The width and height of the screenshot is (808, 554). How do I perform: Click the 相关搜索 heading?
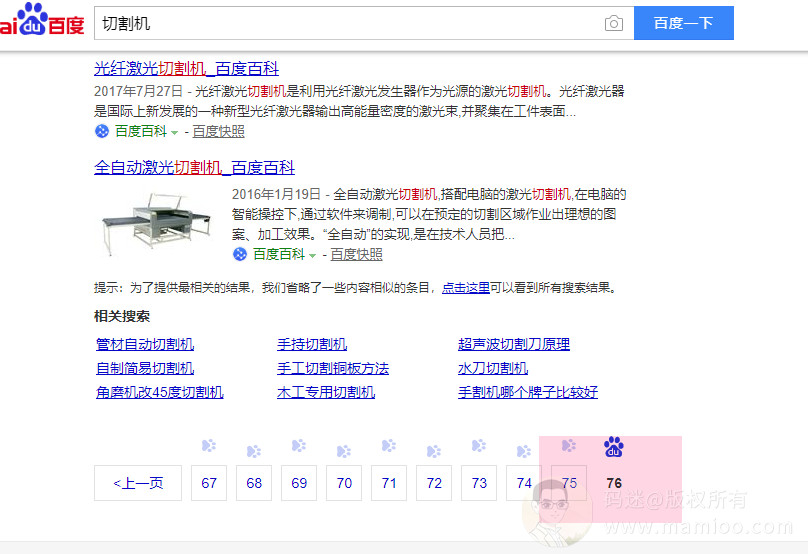(122, 316)
